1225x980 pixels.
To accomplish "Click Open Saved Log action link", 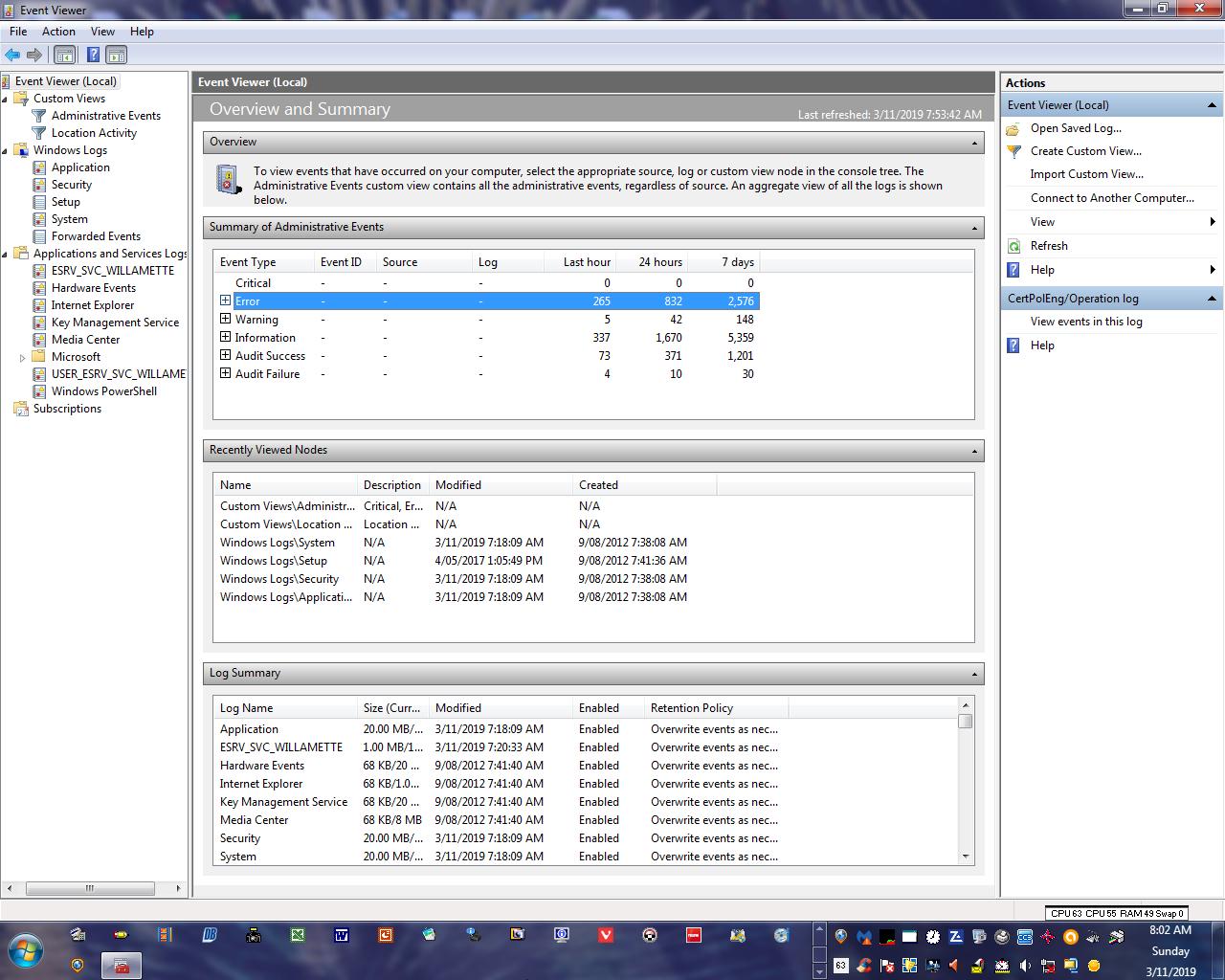I will point(1076,128).
